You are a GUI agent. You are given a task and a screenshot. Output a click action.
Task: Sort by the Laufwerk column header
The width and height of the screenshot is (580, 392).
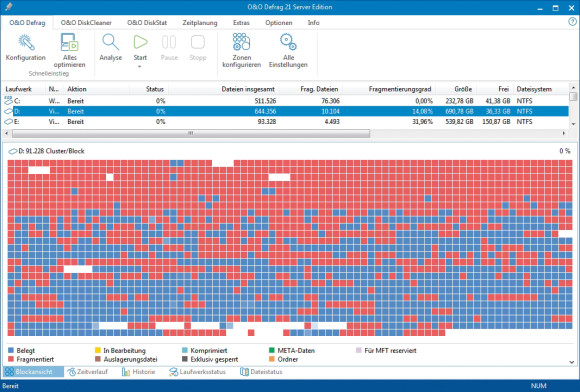(18, 89)
